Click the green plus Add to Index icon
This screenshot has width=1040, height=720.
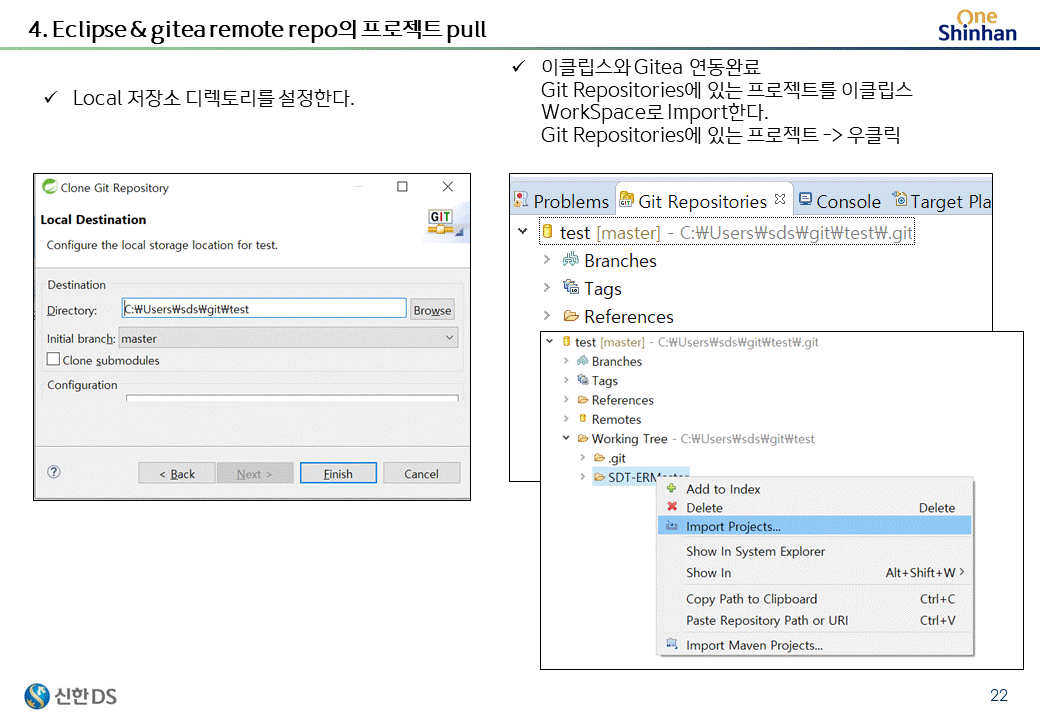(x=671, y=488)
